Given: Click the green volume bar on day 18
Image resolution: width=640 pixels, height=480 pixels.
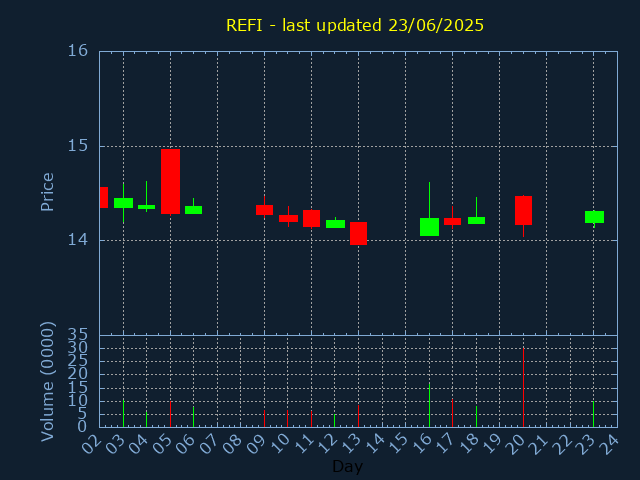Looking at the screenshot, I should 476,416.
